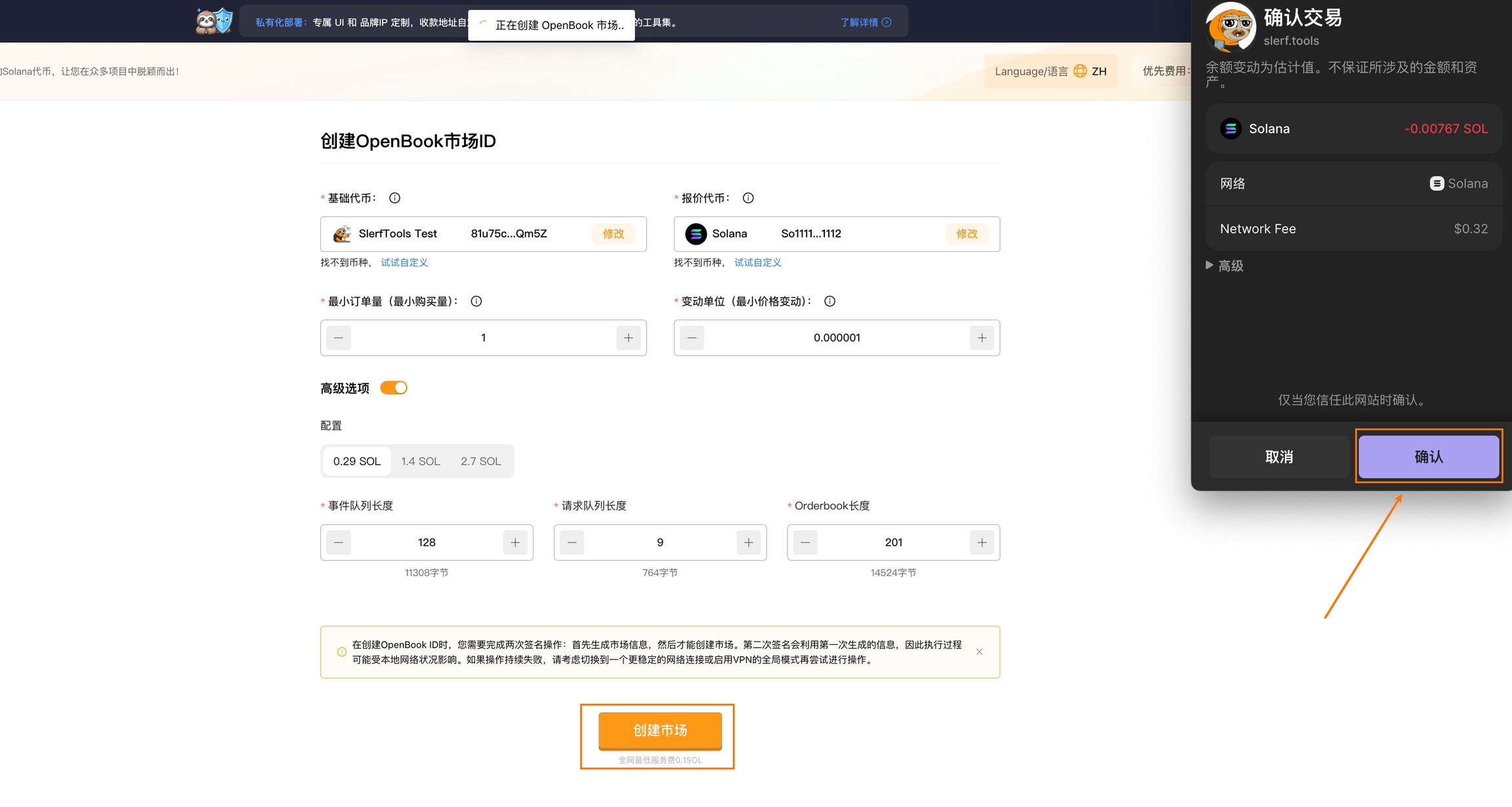Toggle the 高级选项 advanced options switch
Viewport: 1512px width, 807px height.
pos(394,388)
